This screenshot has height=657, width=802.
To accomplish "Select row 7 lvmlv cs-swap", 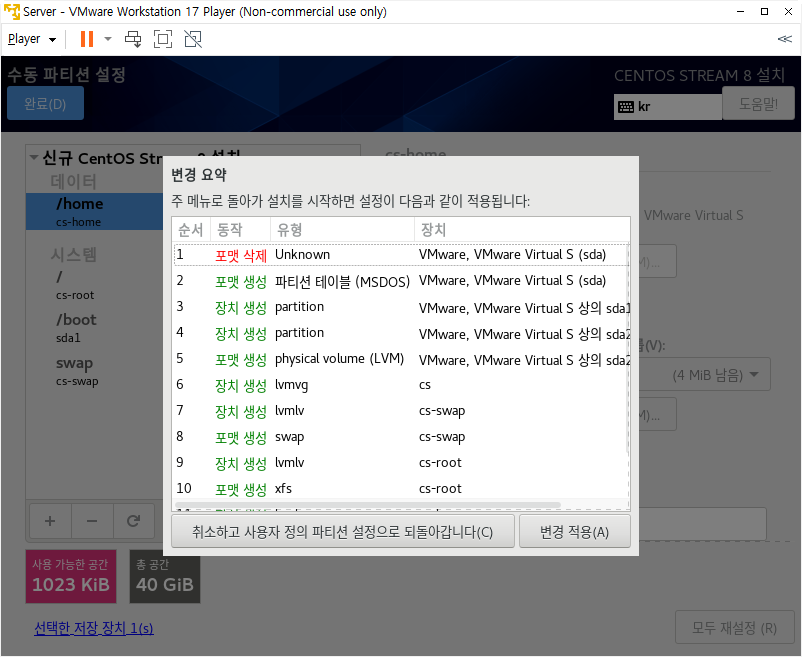I will click(401, 411).
